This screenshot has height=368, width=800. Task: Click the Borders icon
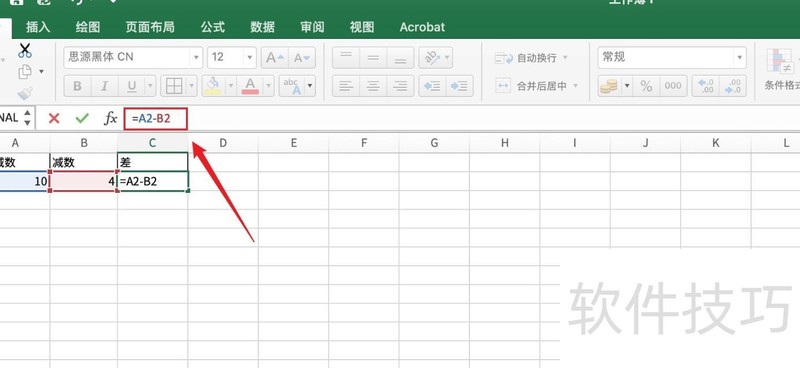174,86
